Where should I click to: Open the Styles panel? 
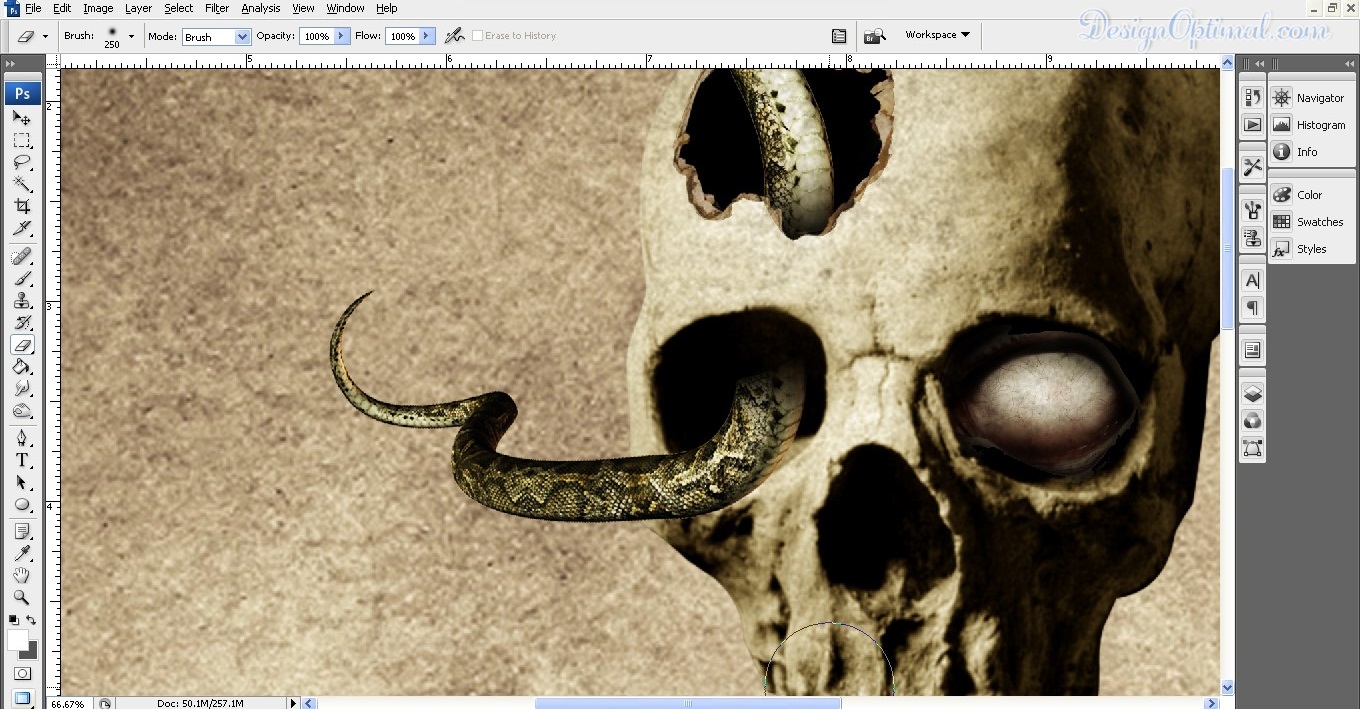click(1309, 249)
